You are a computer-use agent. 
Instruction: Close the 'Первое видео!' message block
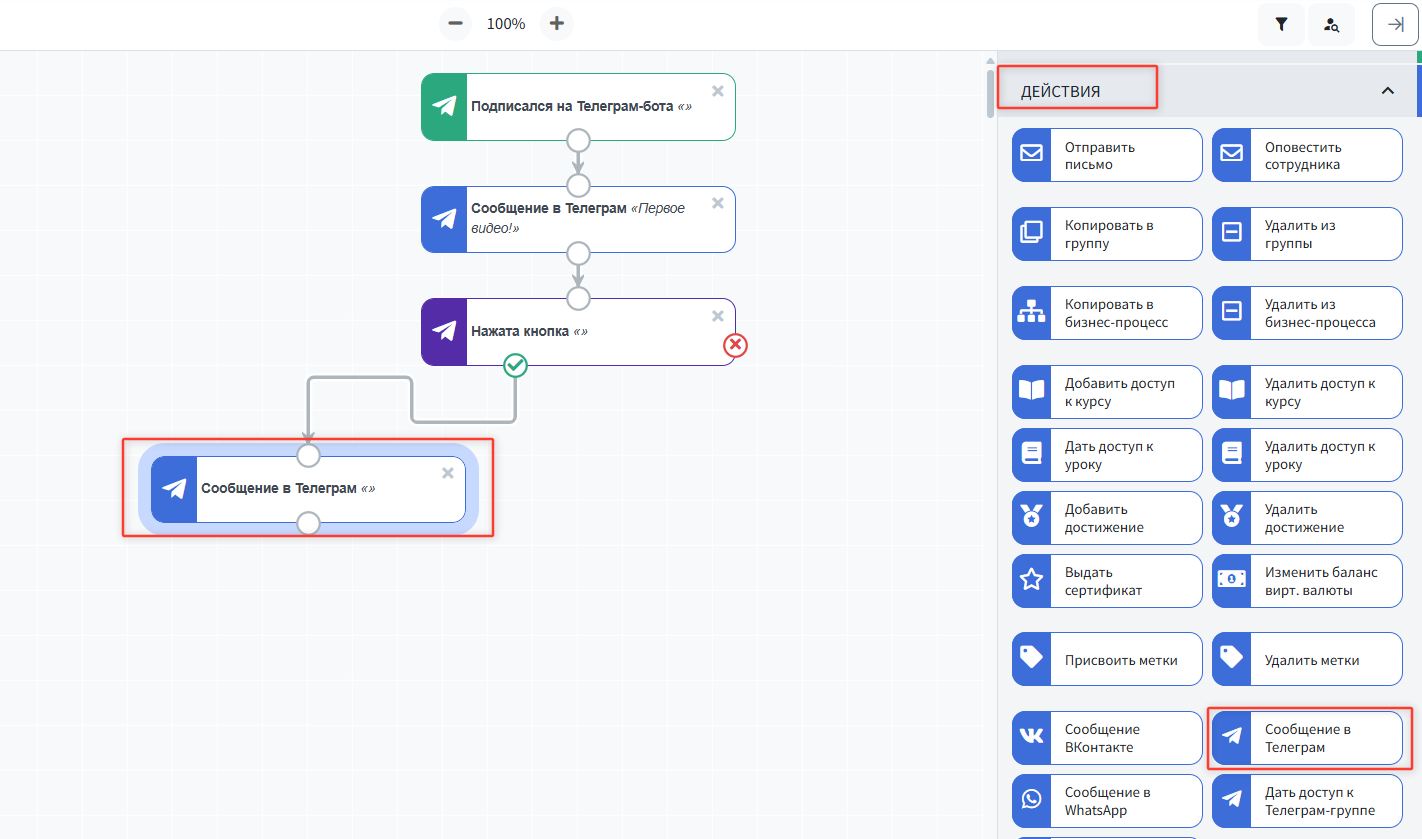pos(717,203)
